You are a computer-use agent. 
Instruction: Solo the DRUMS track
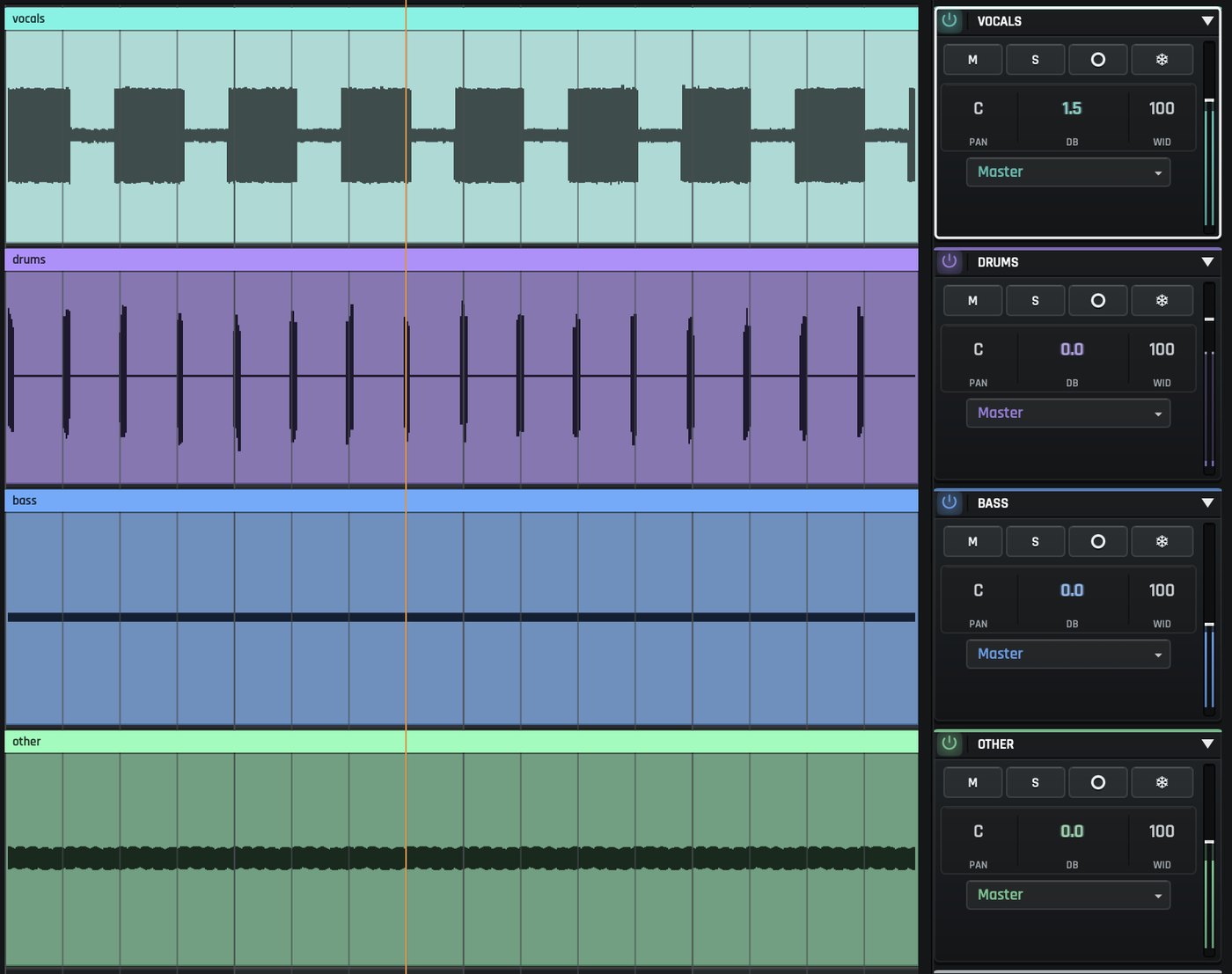tap(1035, 301)
